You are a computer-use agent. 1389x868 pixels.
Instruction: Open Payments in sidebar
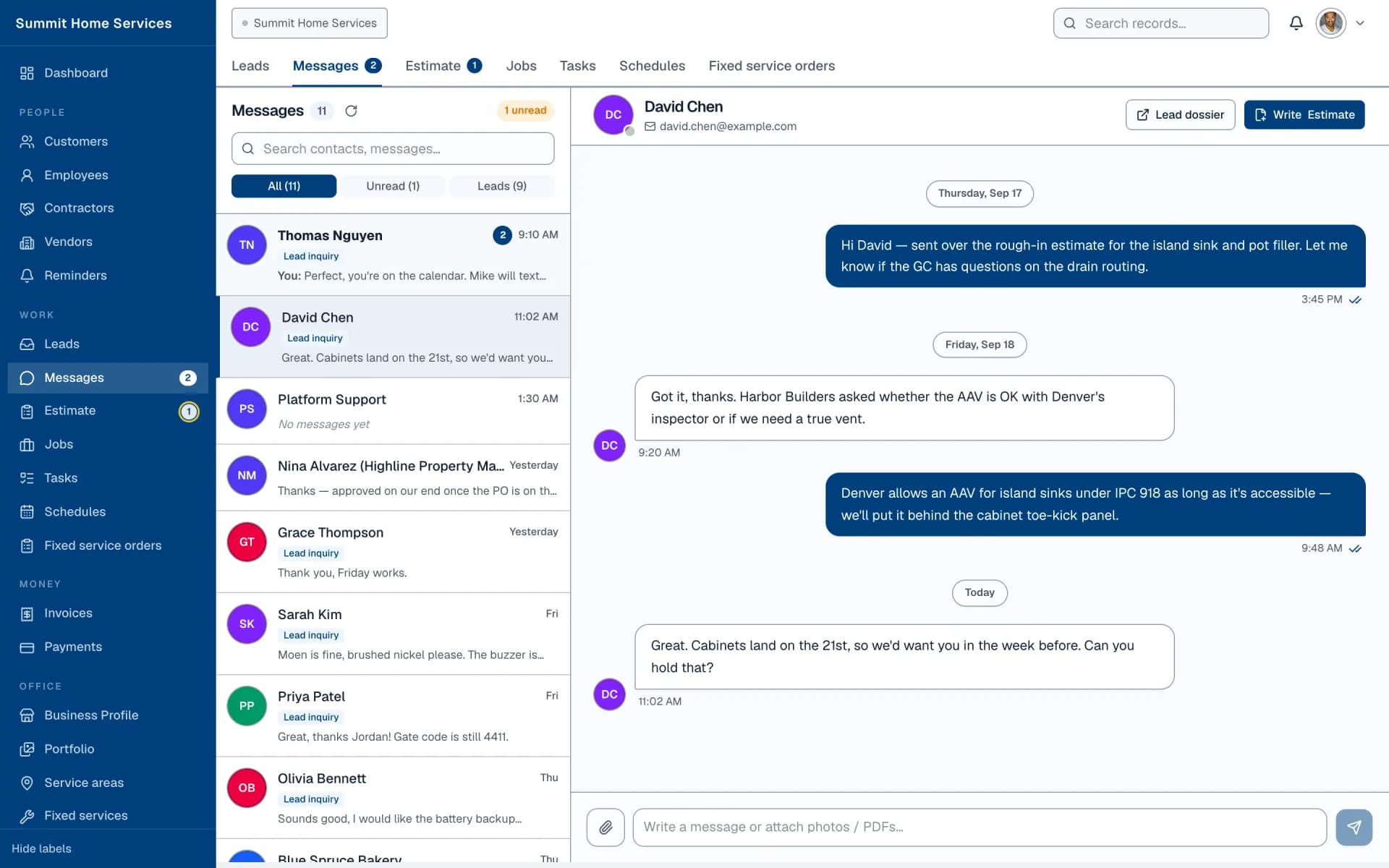[x=108, y=647]
